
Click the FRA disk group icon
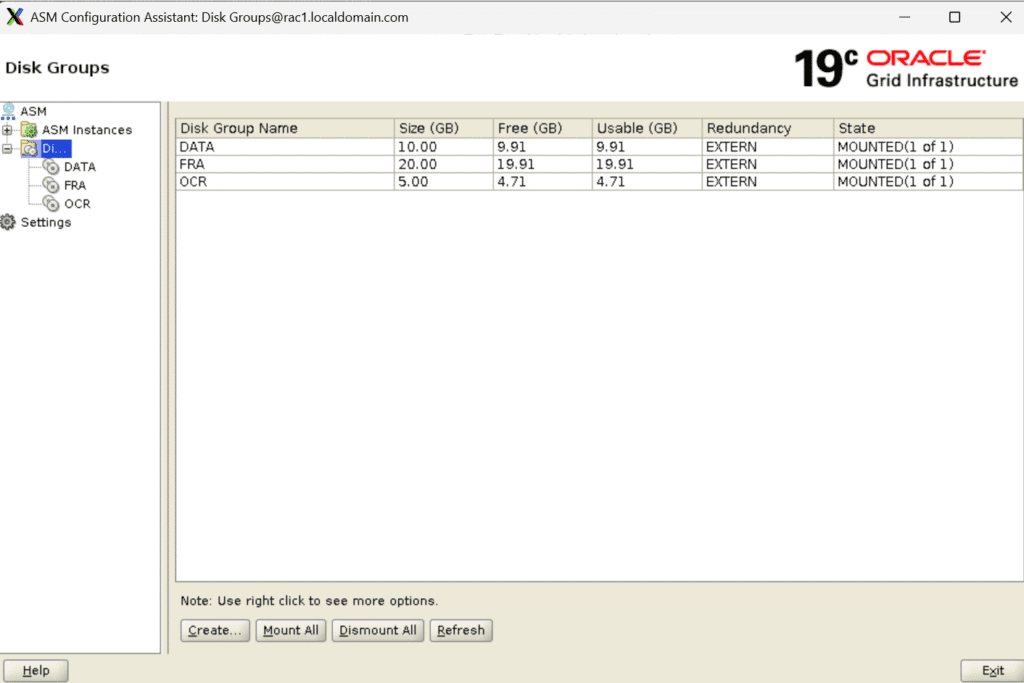click(x=51, y=185)
